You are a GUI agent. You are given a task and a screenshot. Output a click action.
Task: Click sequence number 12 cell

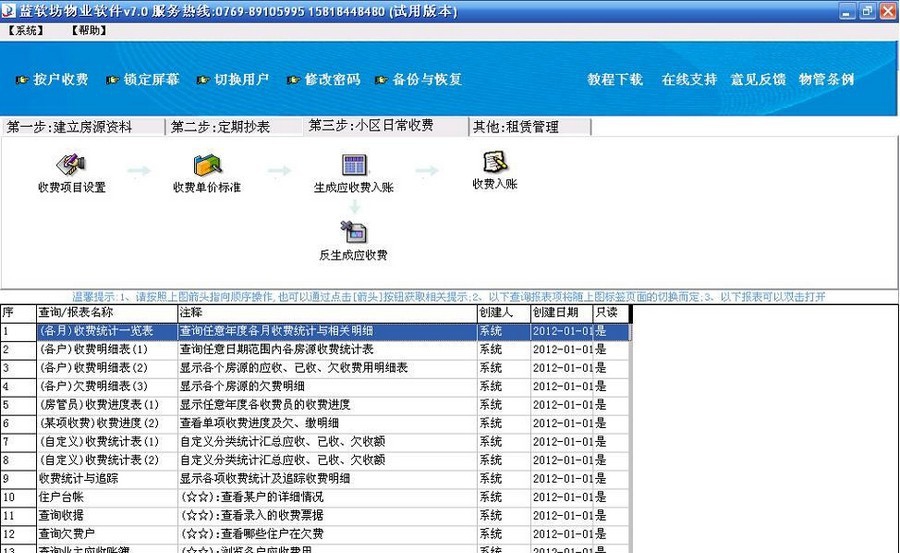tap(18, 533)
